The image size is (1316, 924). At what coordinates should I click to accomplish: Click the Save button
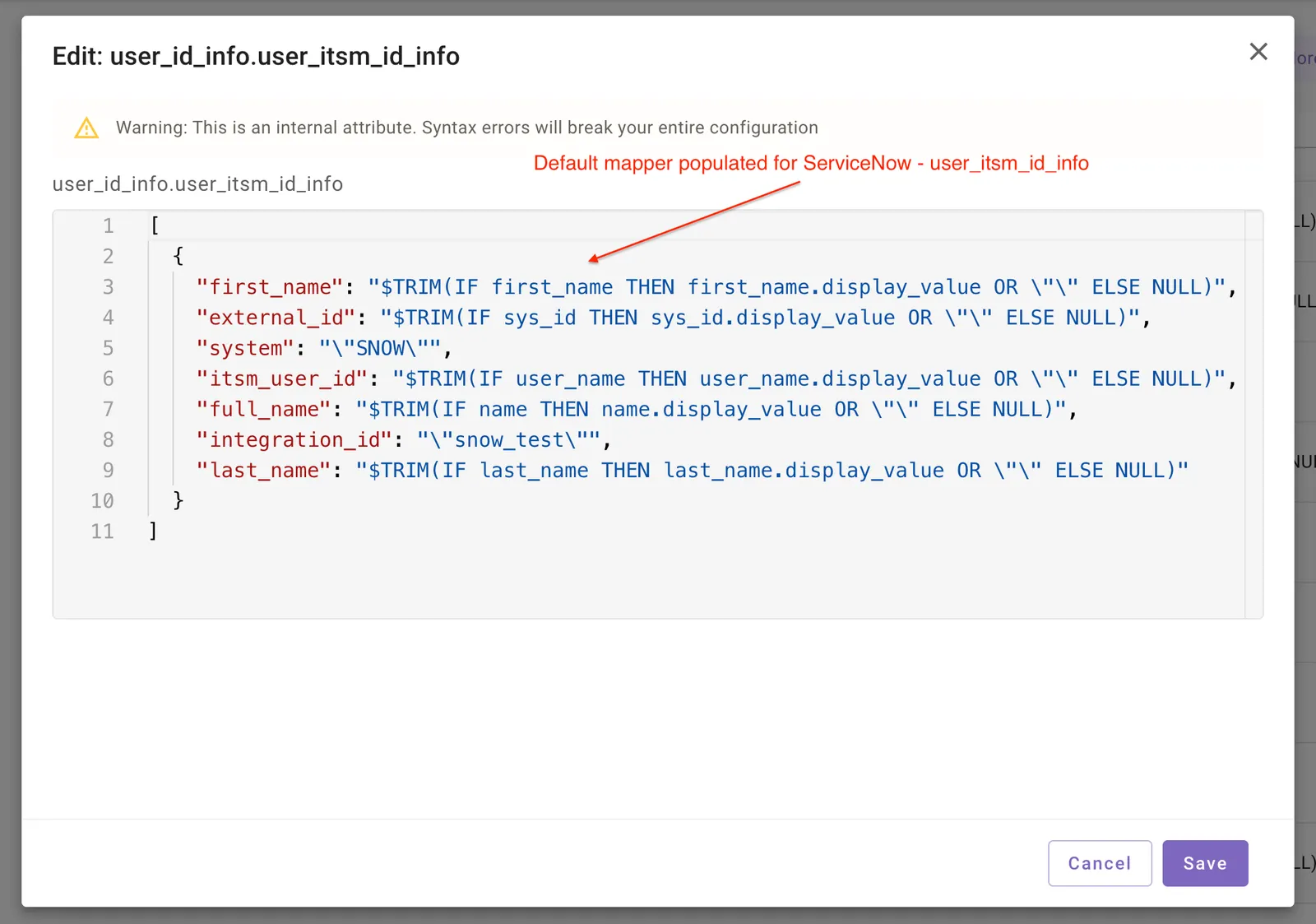[1205, 863]
